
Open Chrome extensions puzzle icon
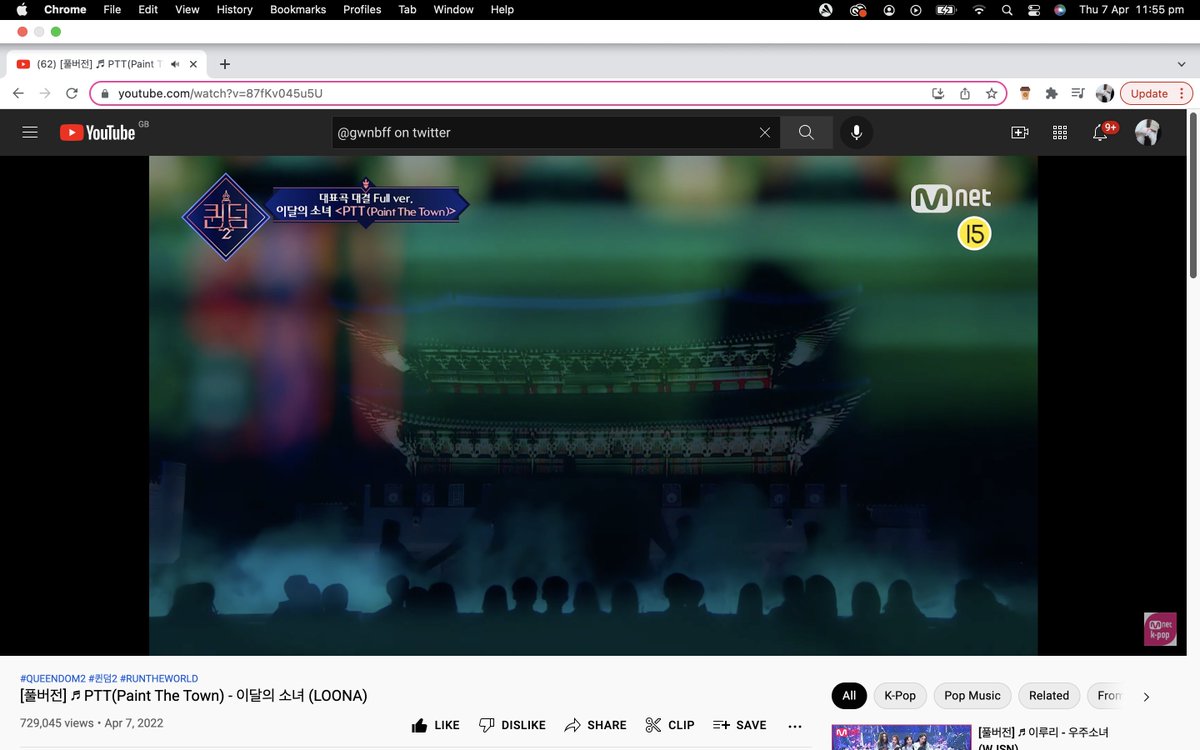1051,93
